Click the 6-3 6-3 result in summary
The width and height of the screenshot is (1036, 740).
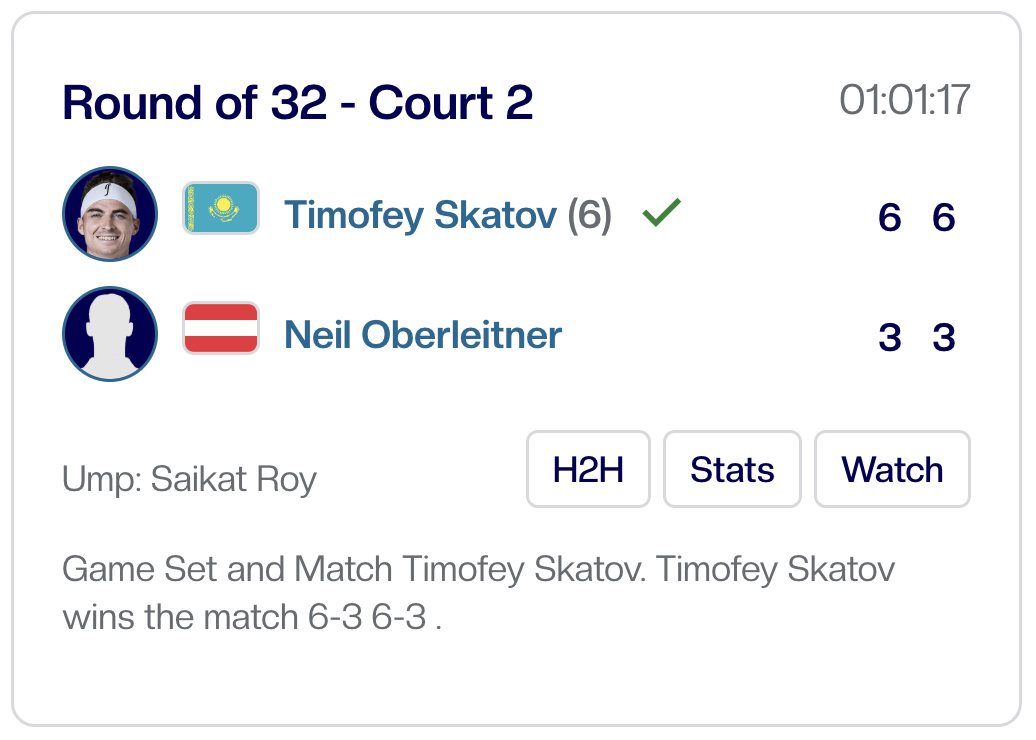coord(369,616)
